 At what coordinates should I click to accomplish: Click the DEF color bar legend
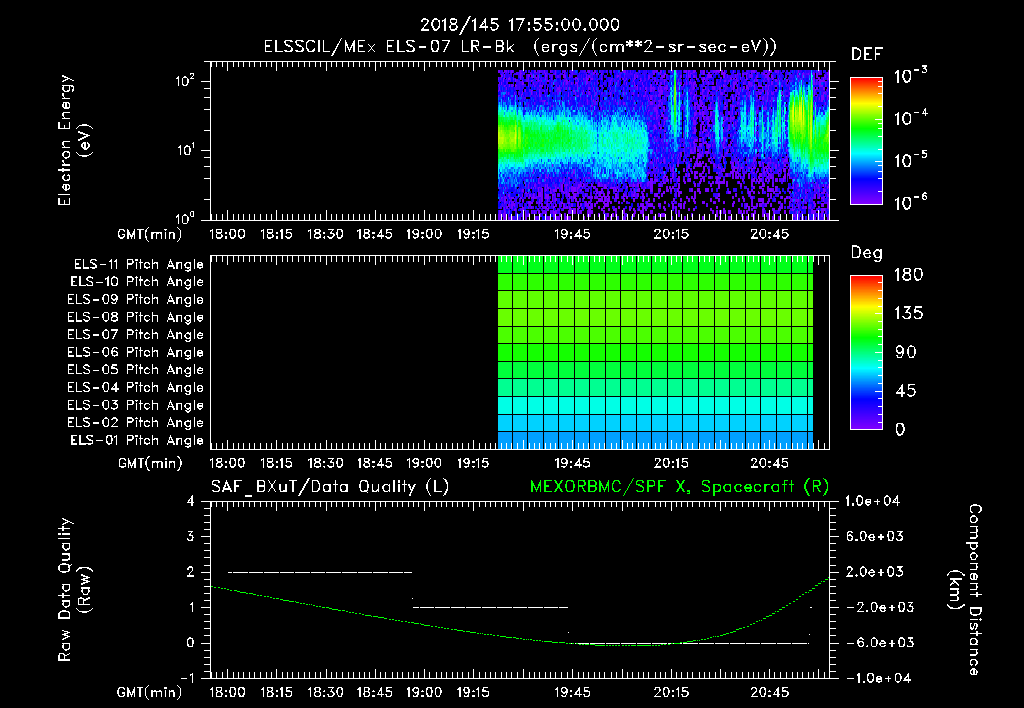866,141
